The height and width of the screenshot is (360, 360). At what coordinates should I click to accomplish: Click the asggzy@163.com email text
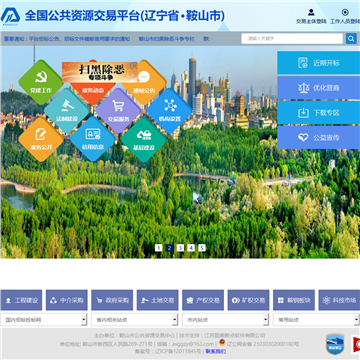coord(193,344)
